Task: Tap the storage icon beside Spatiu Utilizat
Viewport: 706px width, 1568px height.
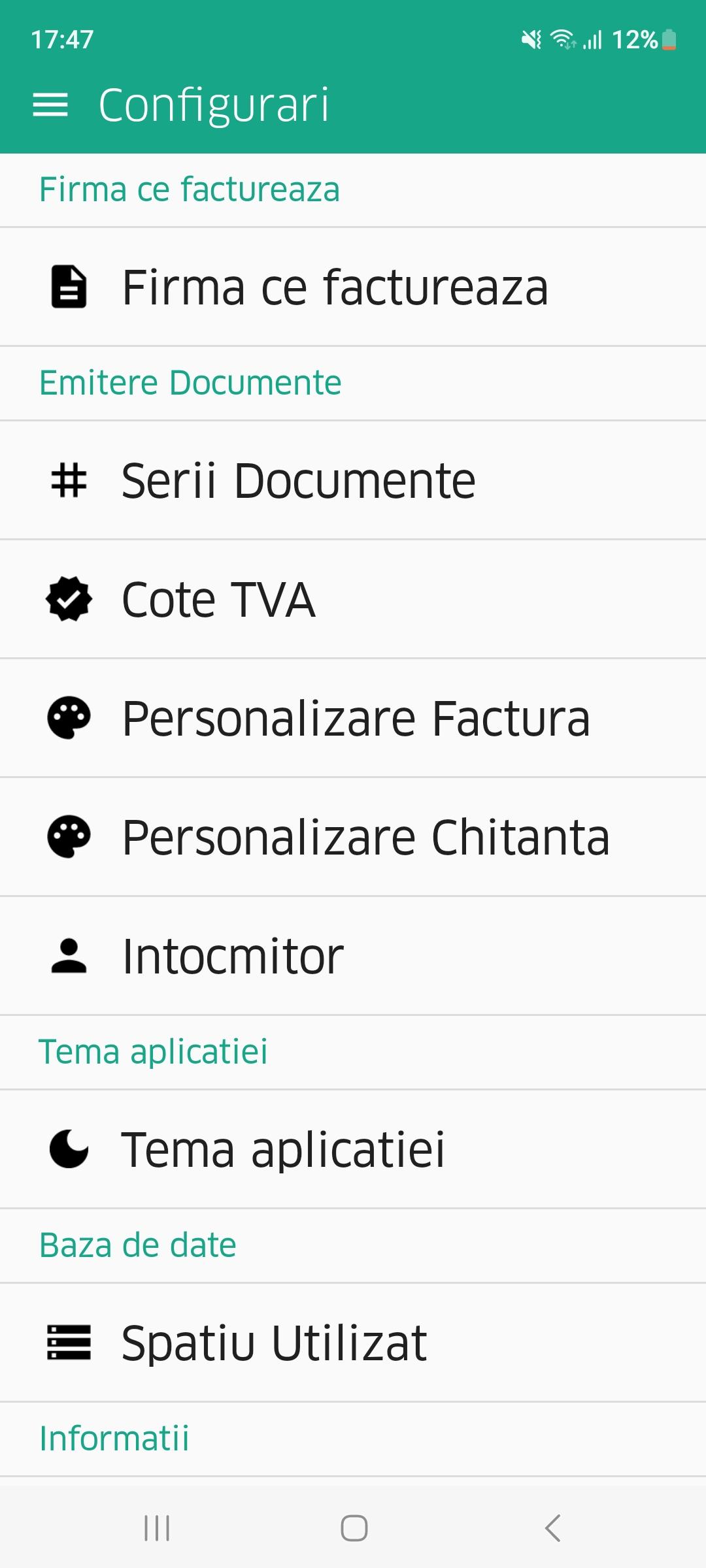Action: (x=69, y=1343)
